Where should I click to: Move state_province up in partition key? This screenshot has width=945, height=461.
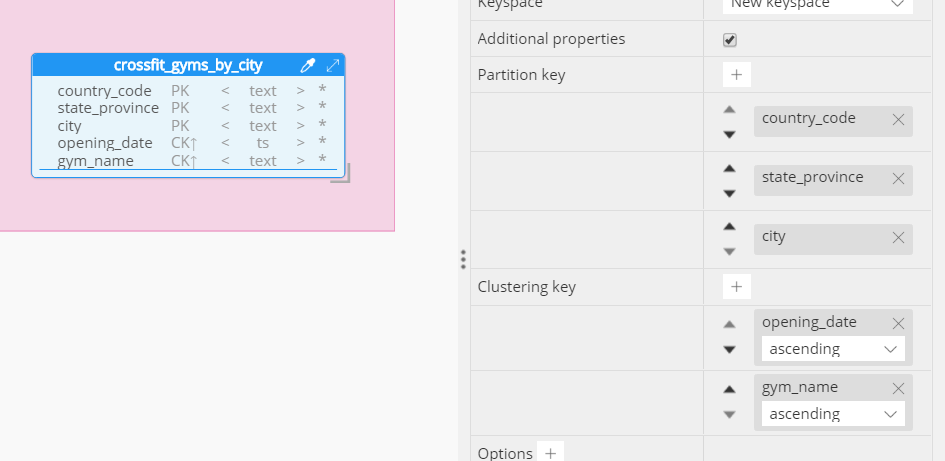coord(729,169)
